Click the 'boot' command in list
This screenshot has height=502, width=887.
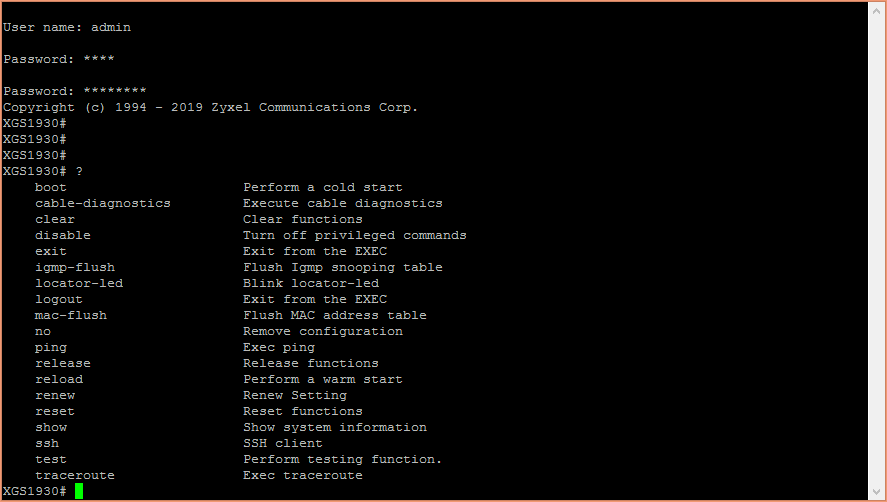tap(51, 187)
